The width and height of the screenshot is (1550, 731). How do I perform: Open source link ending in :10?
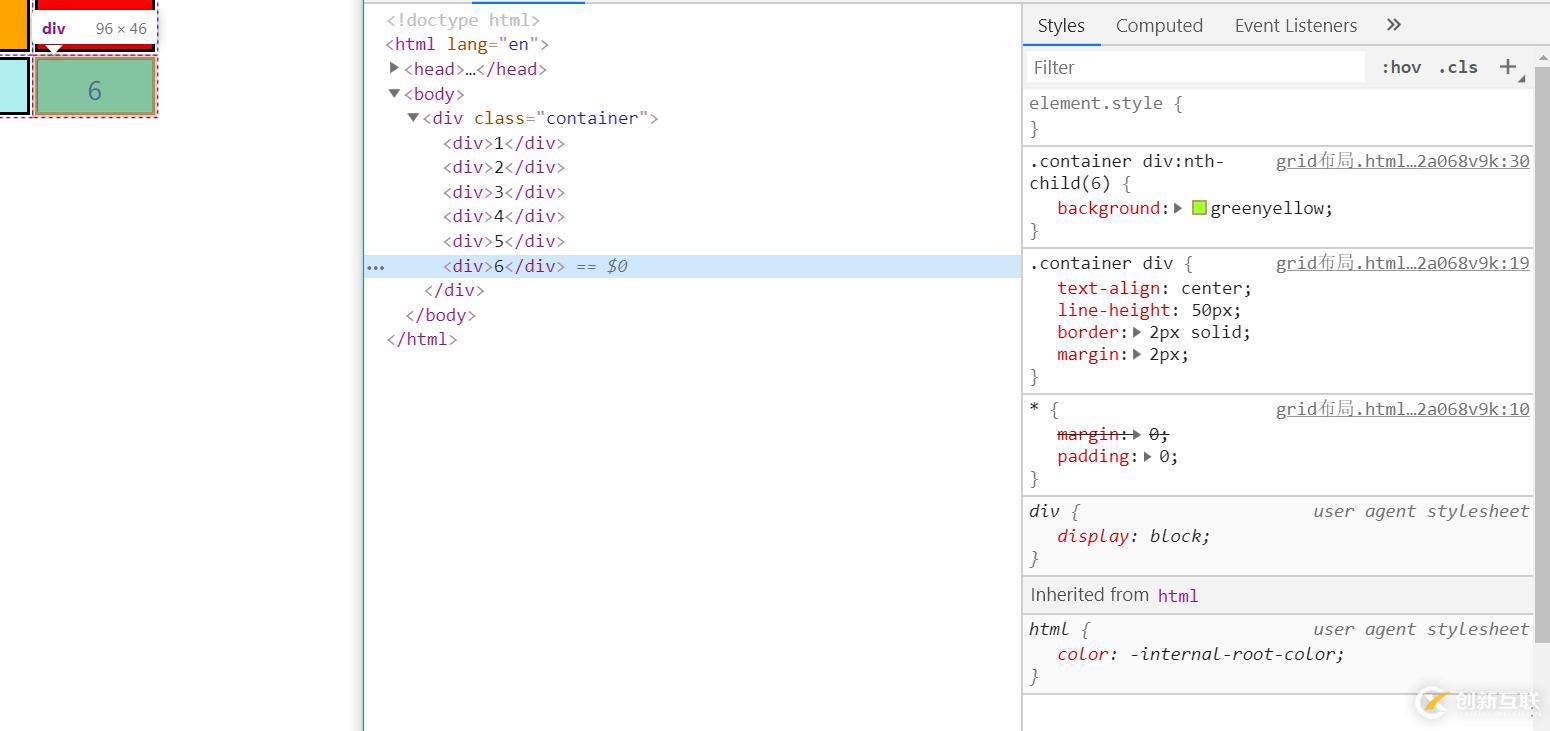pos(1402,409)
